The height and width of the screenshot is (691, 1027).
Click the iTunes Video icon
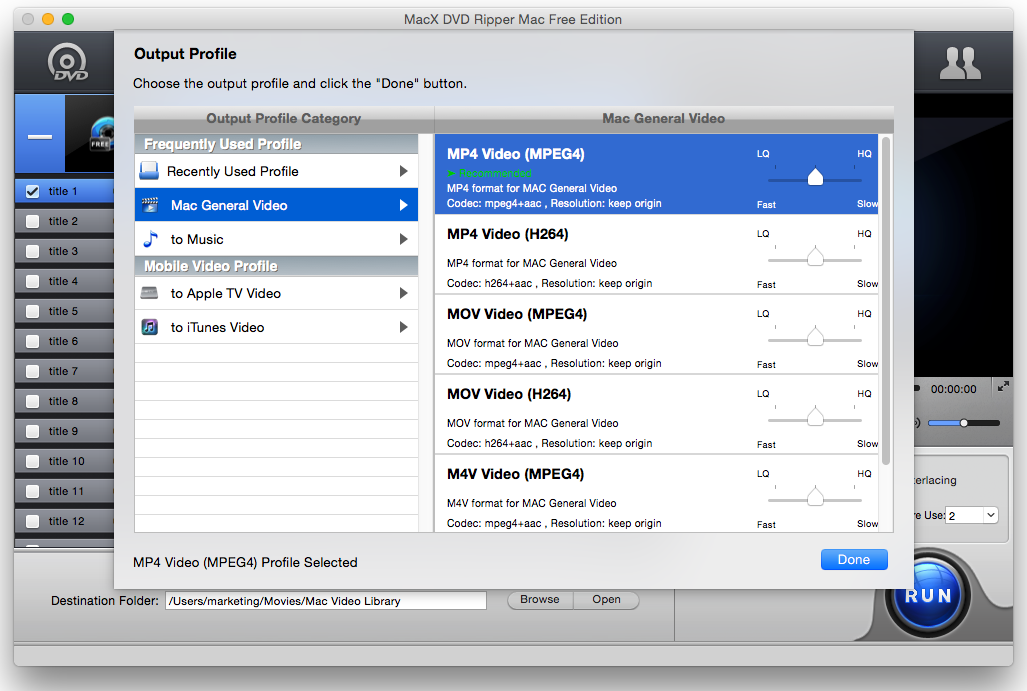pos(149,327)
